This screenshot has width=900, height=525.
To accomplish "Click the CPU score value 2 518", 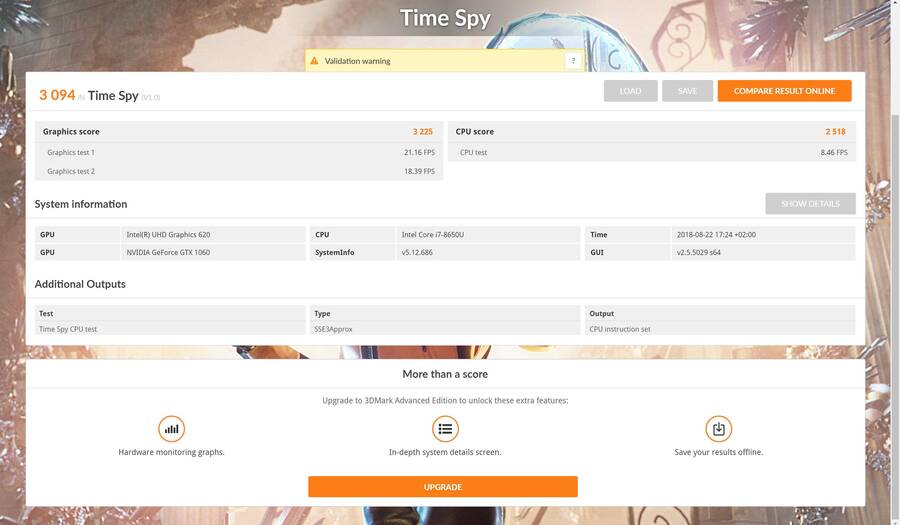I will tap(835, 131).
